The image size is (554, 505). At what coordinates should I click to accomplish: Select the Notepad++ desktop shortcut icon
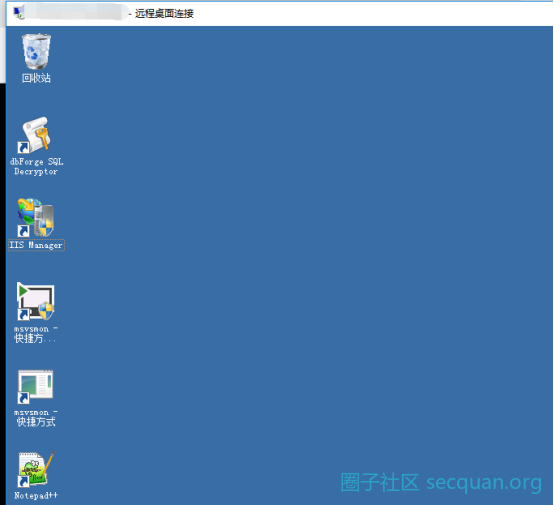coord(36,469)
